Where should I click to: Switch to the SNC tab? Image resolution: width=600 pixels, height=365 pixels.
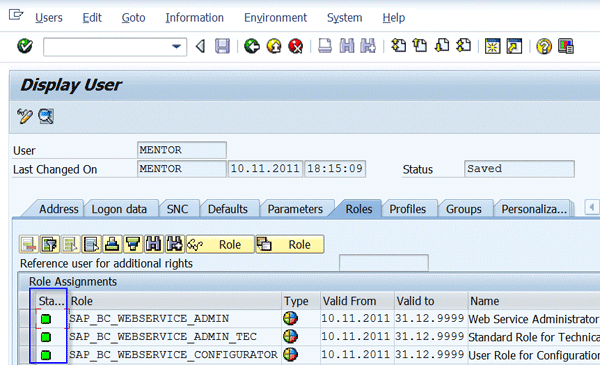(x=177, y=209)
